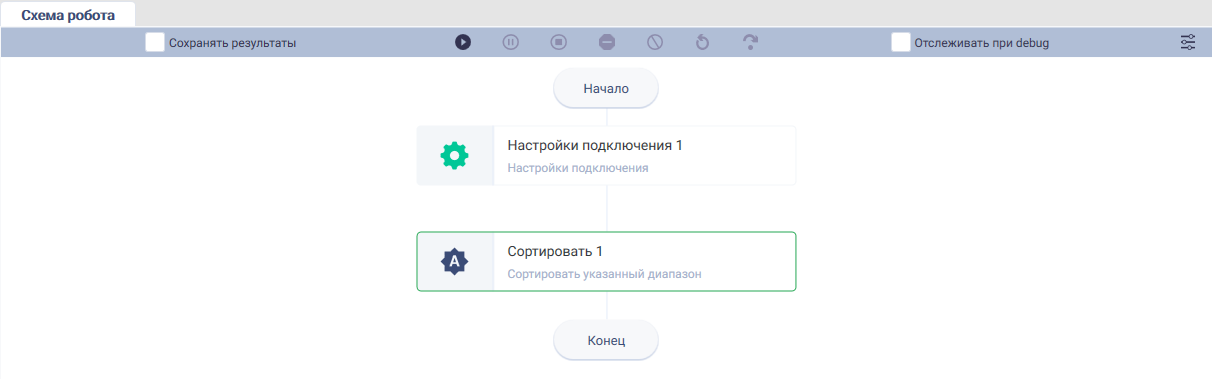The height and width of the screenshot is (379, 1212).
Task: Select the Сортировать 1 block
Action: pos(606,261)
